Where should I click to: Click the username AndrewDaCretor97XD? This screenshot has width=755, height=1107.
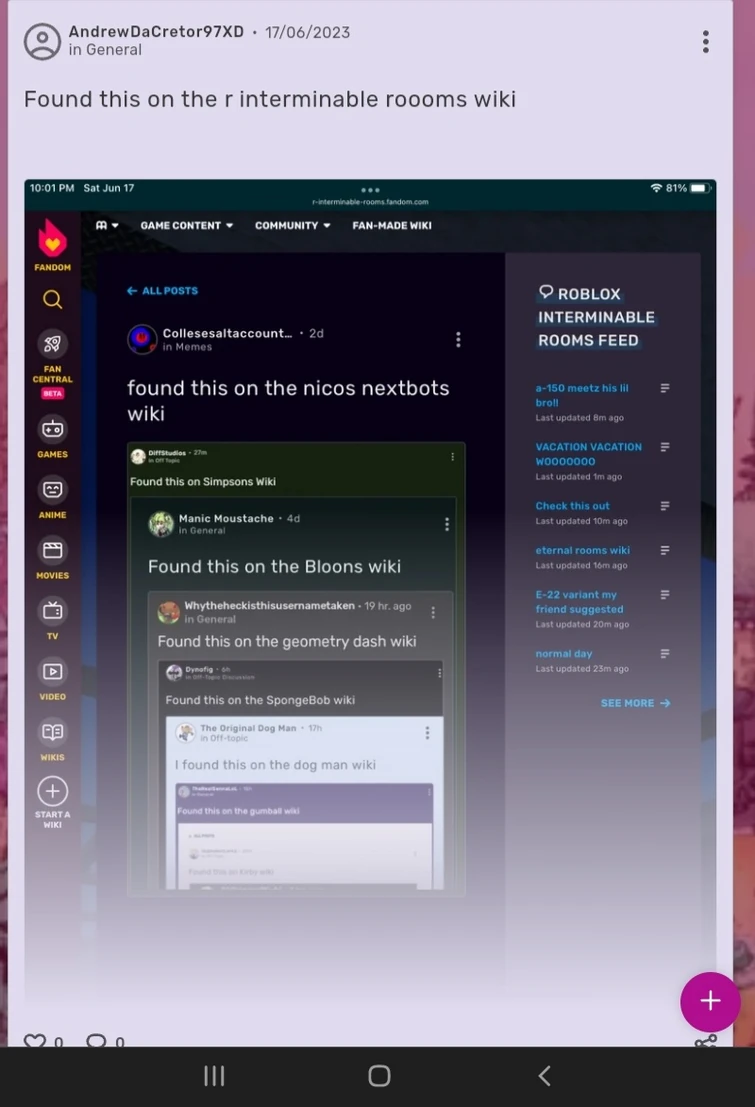(x=156, y=32)
